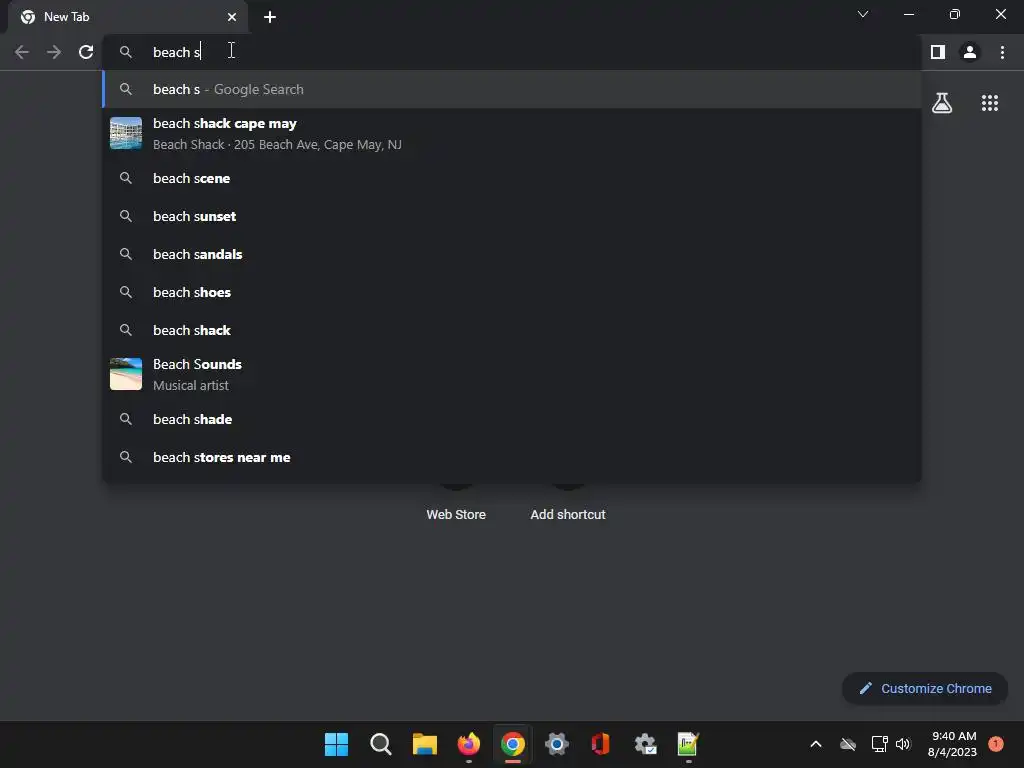
Task: Select the plain 'beach shack' suggestion
Action: pos(512,330)
